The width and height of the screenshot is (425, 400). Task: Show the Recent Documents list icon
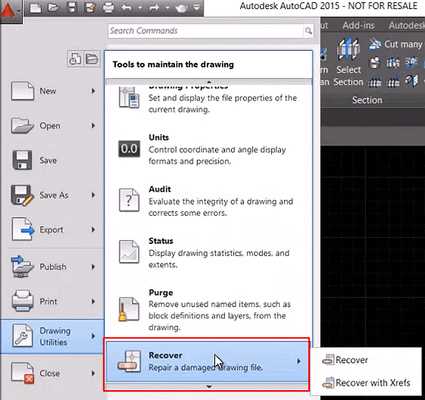(x=75, y=59)
